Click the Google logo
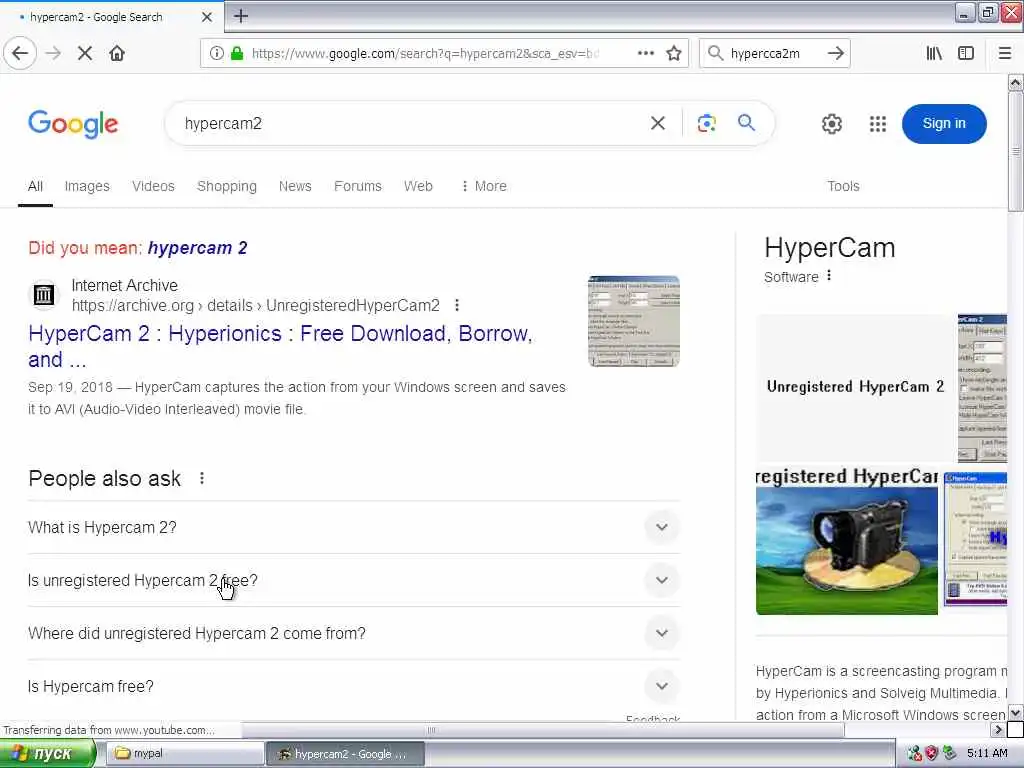1024x768 pixels. pyautogui.click(x=73, y=124)
